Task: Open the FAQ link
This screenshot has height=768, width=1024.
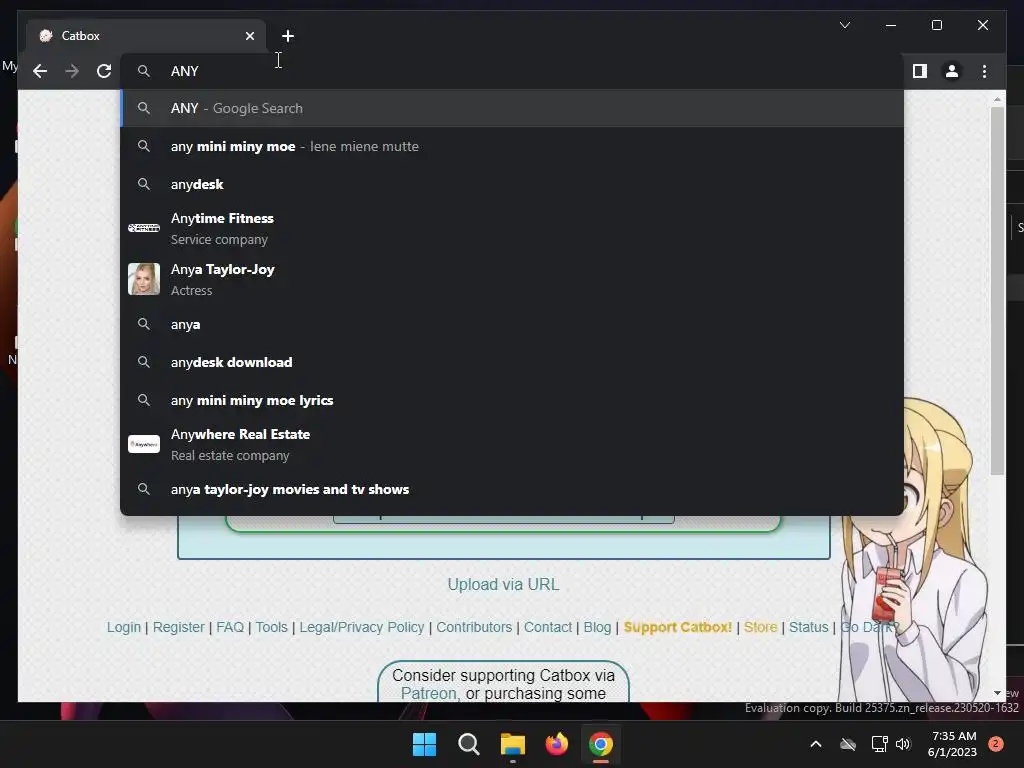Action: click(x=230, y=627)
